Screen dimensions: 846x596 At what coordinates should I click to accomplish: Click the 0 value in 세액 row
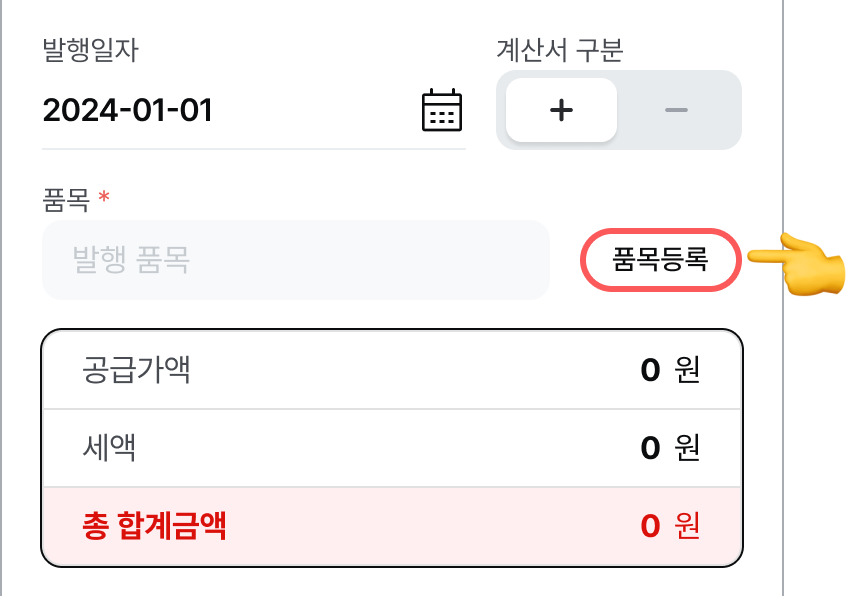pyautogui.click(x=650, y=448)
